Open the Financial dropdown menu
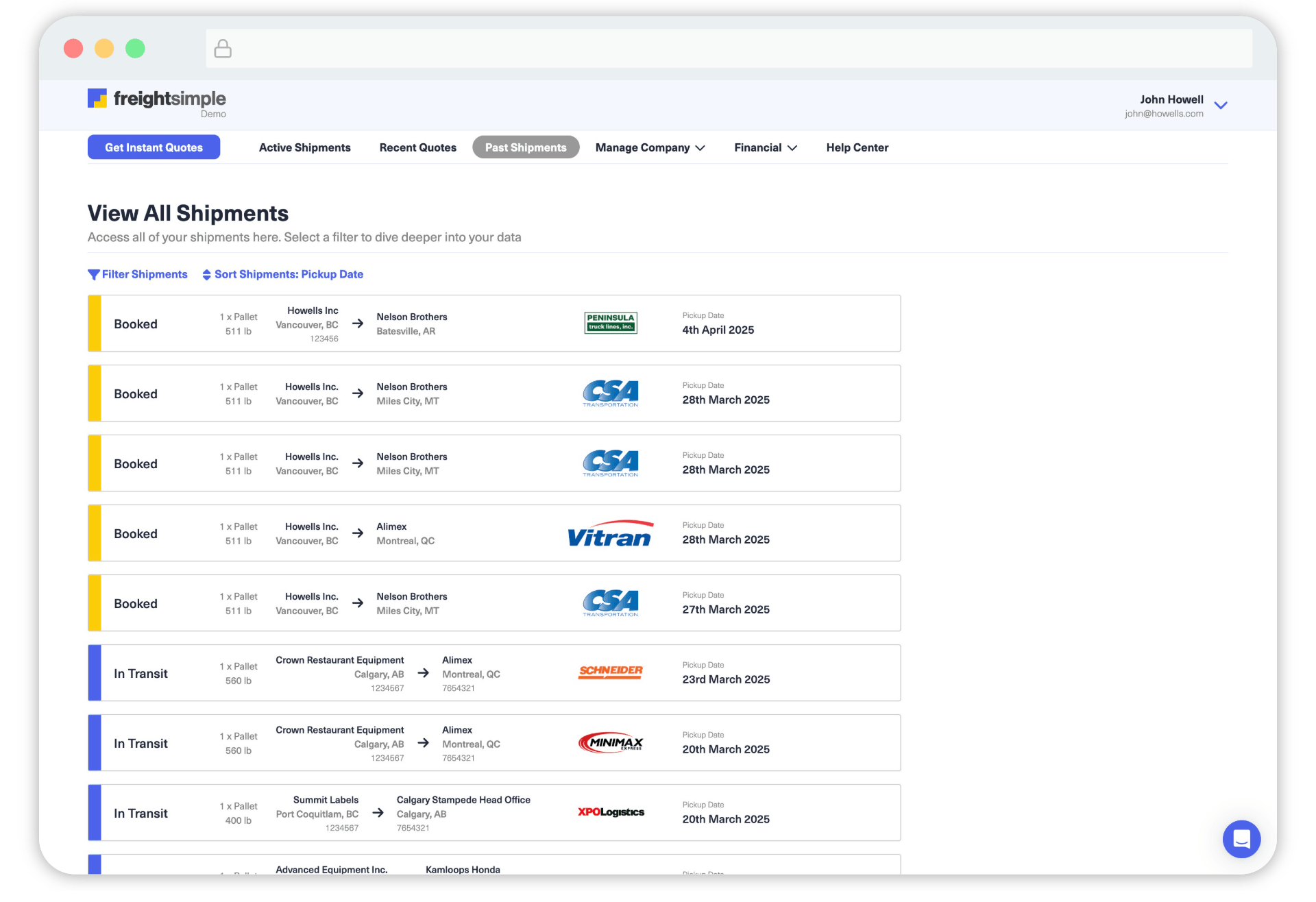 pyautogui.click(x=765, y=147)
